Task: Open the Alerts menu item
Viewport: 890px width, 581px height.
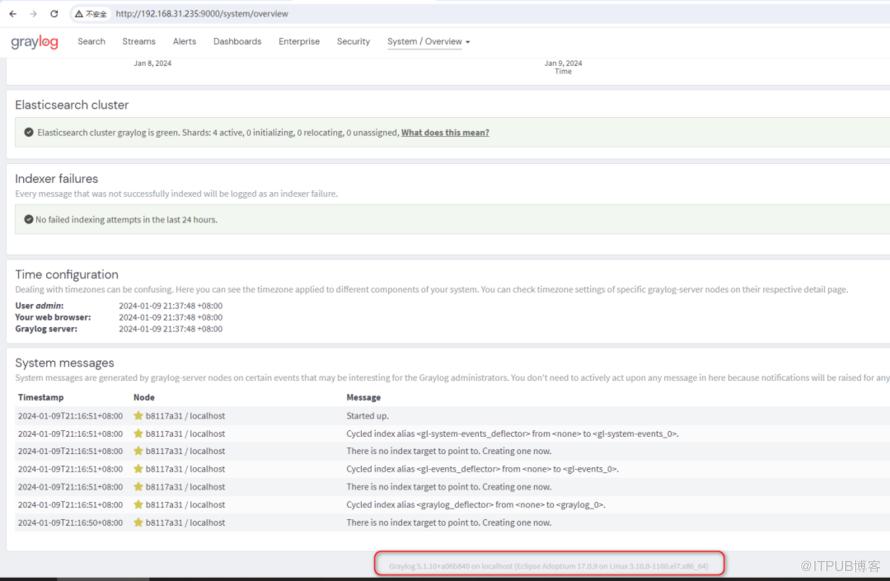Action: 184,42
